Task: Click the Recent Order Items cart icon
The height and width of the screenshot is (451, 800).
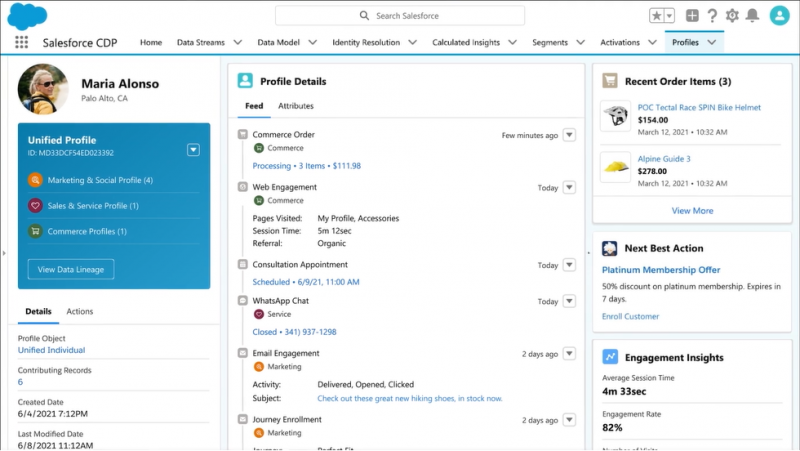Action: (x=610, y=81)
